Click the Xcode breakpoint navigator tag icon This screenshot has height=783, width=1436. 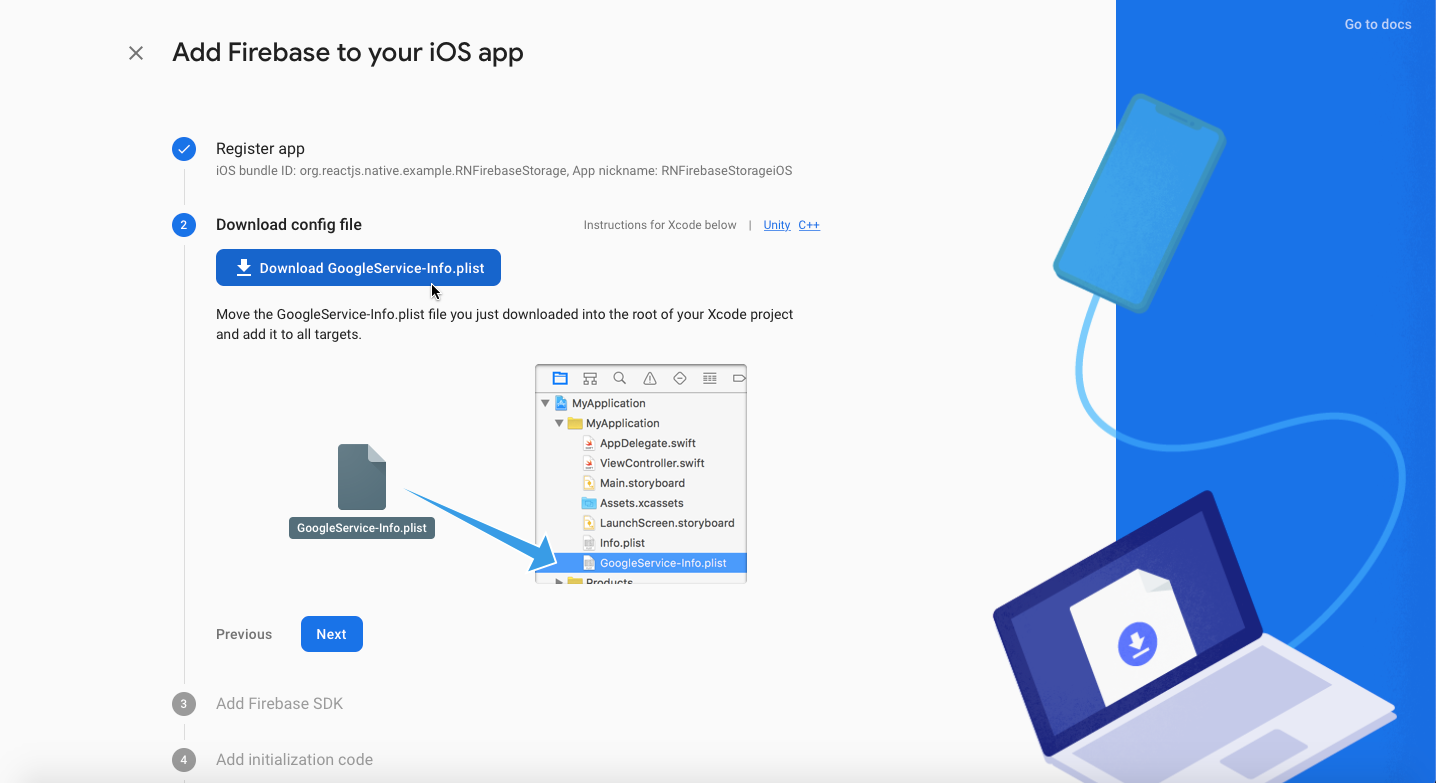pyautogui.click(x=739, y=378)
